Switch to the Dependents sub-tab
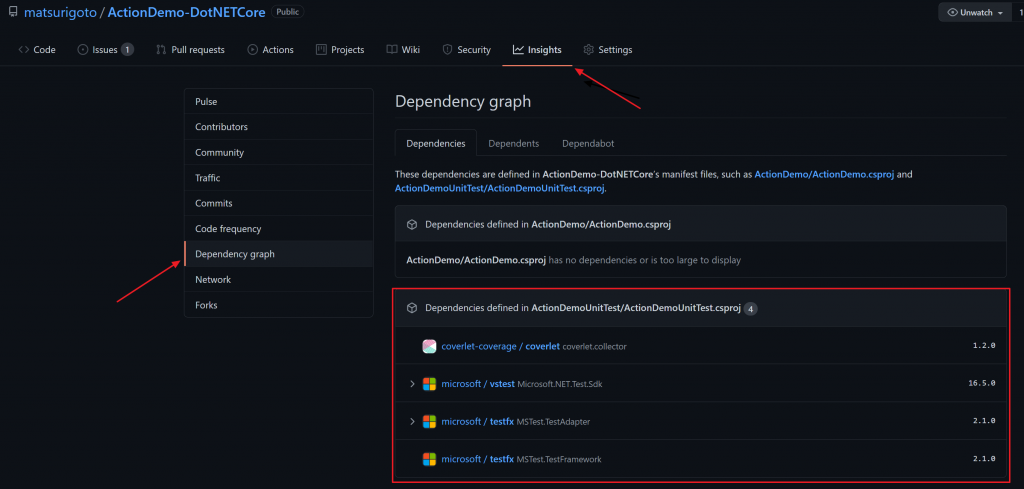This screenshot has height=489, width=1024. click(x=514, y=144)
